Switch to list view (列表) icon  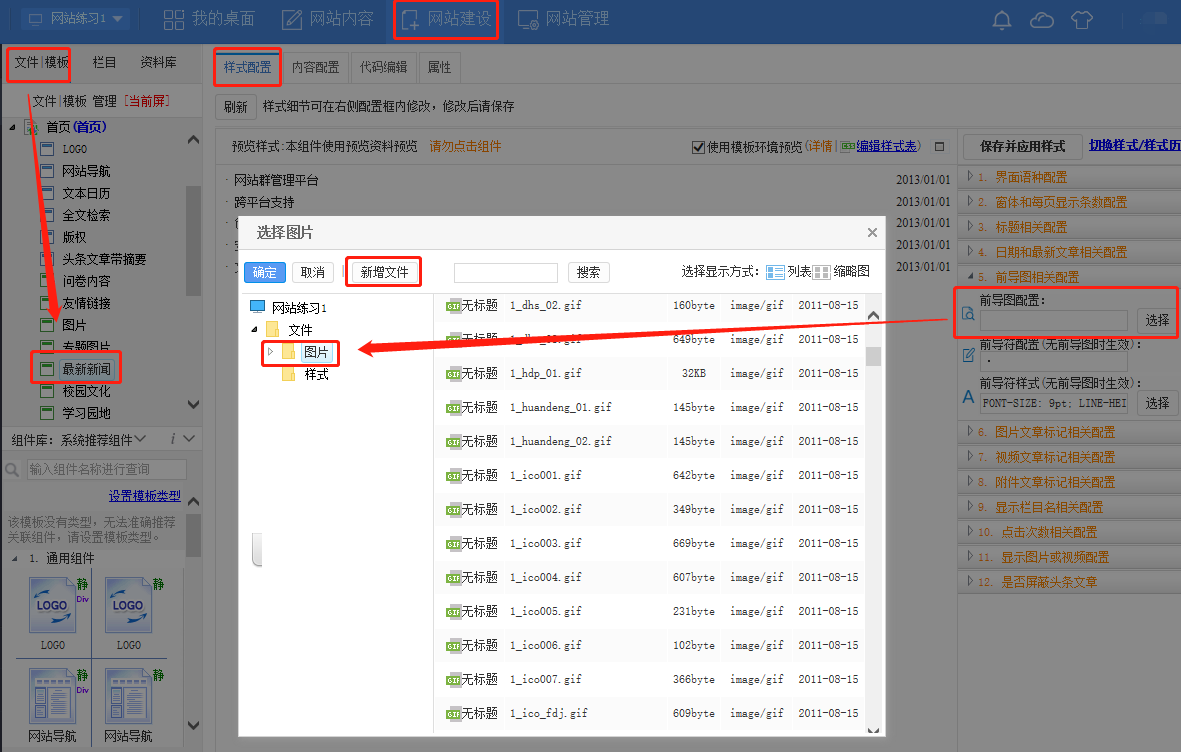pyautogui.click(x=775, y=272)
